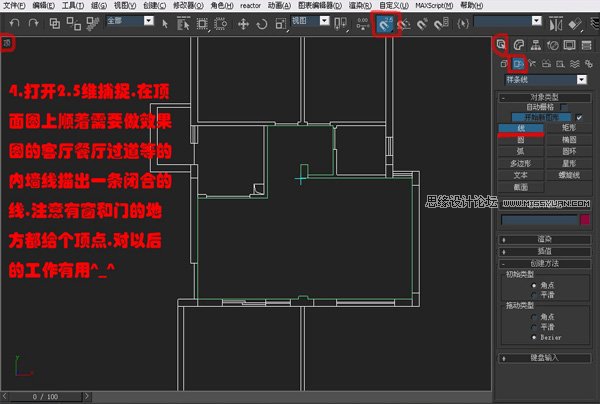This screenshot has width=600, height=404.
Task: Activate the Unlink Selection tool
Action: (x=73, y=24)
